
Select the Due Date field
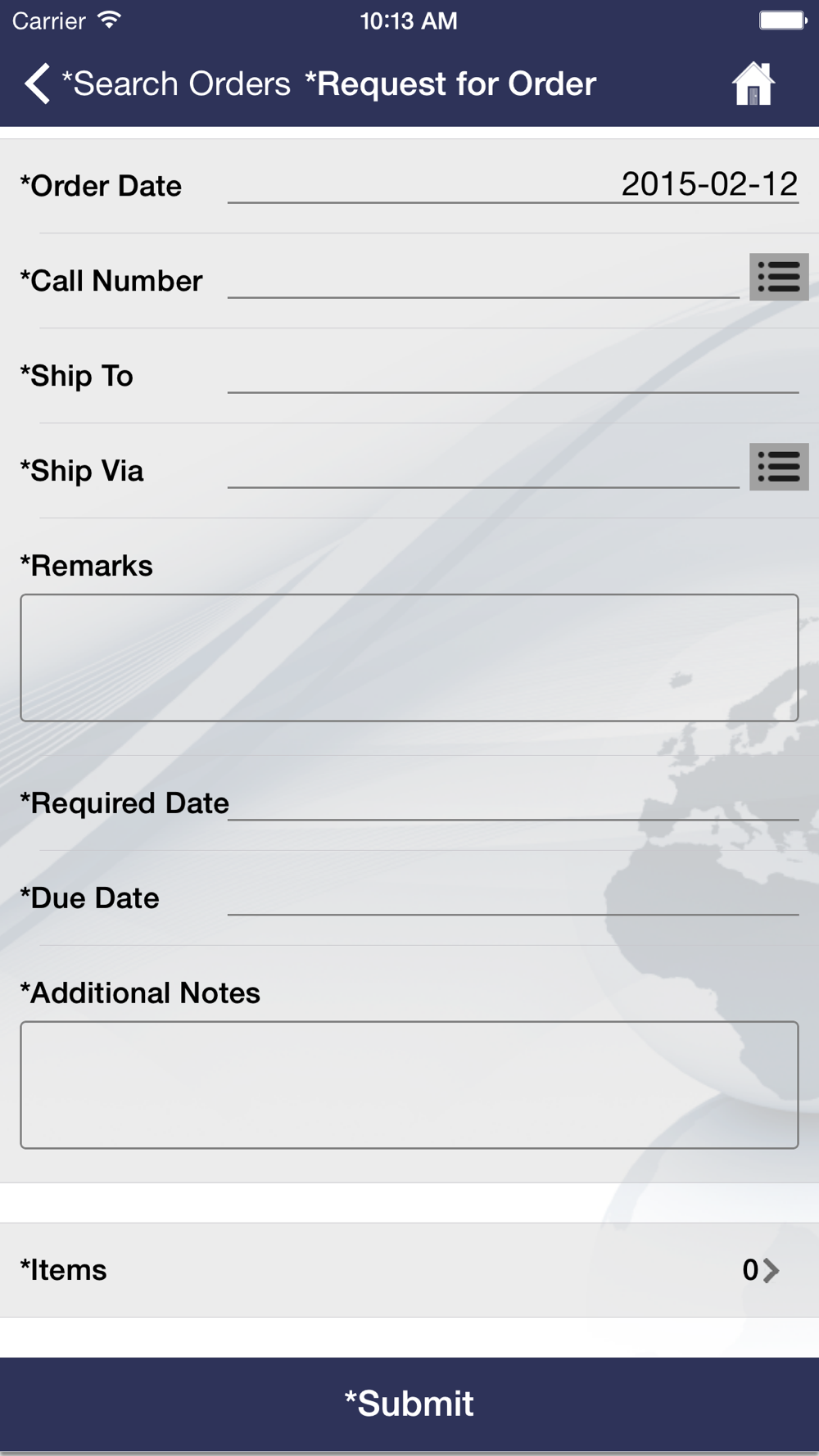513,898
